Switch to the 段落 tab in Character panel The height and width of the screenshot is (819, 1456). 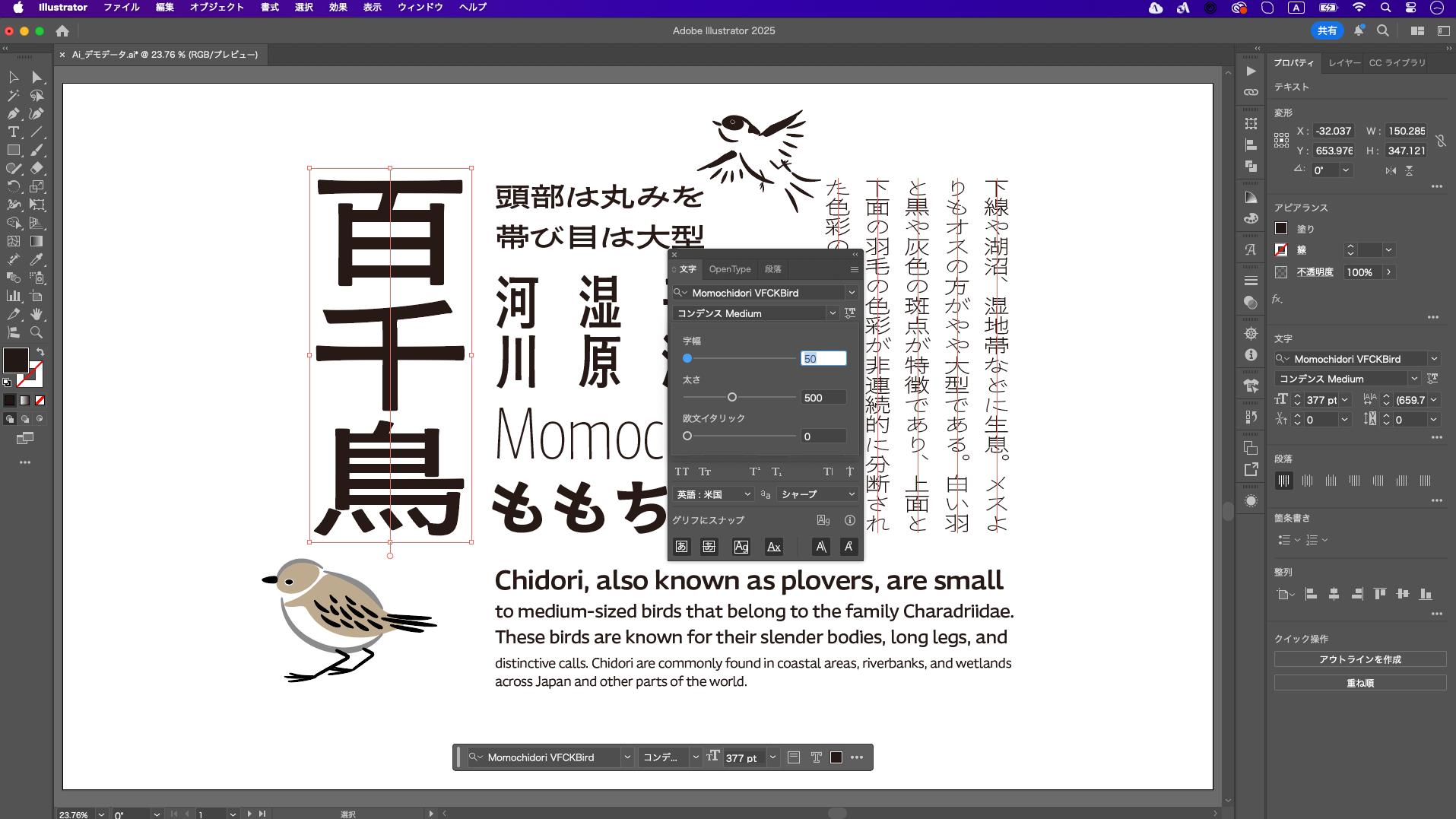tap(773, 269)
